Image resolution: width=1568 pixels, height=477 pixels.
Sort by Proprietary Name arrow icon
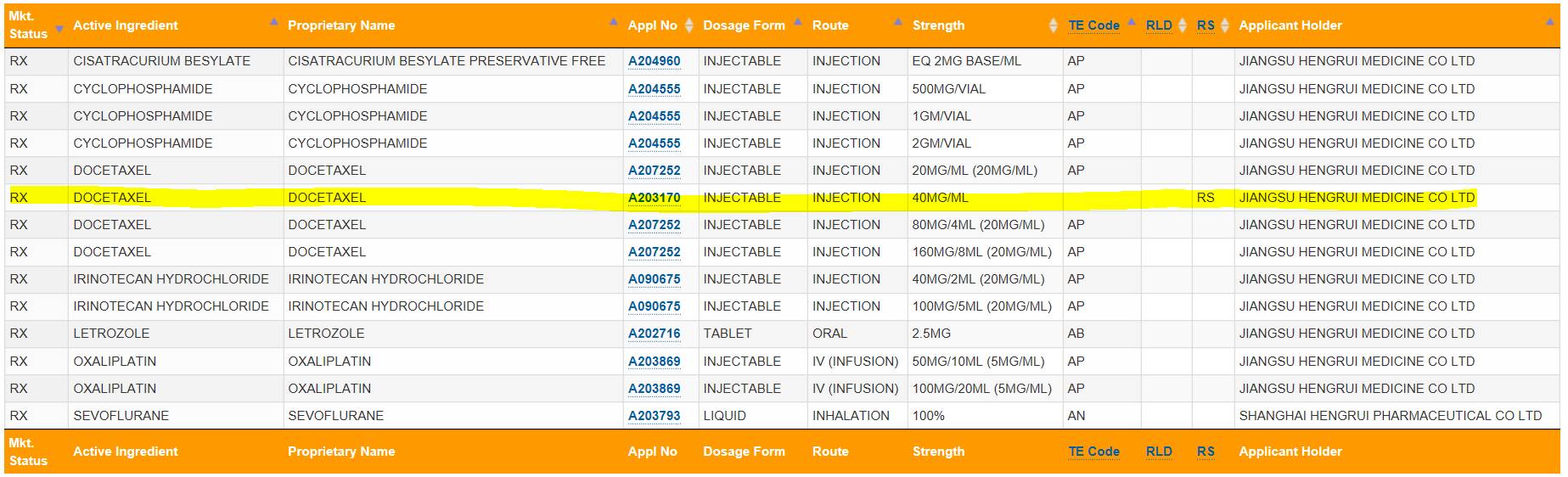(614, 22)
